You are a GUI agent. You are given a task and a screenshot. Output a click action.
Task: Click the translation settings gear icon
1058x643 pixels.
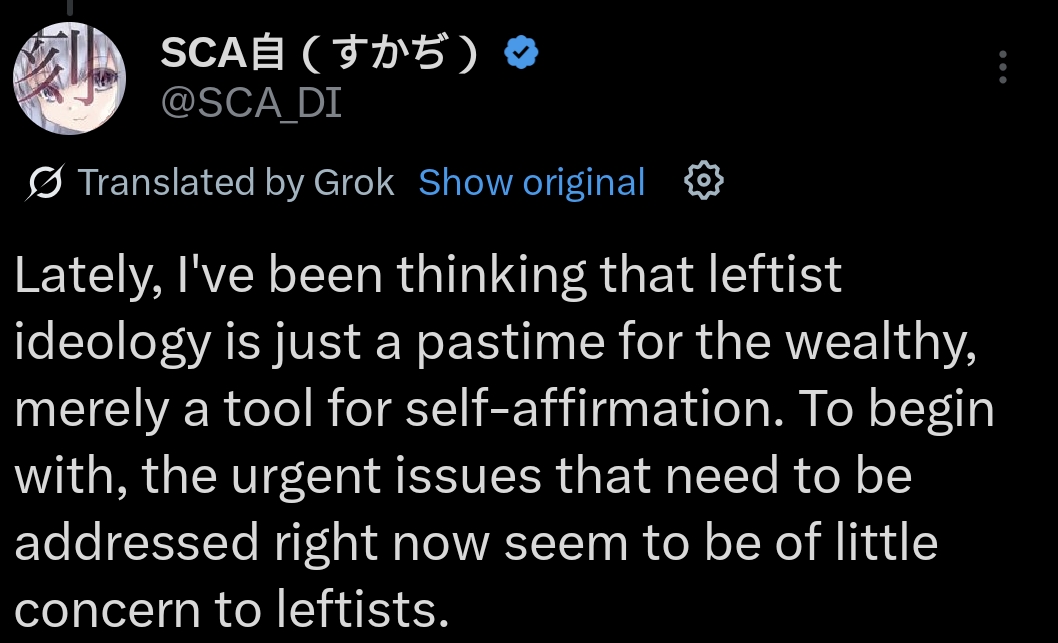pos(703,182)
